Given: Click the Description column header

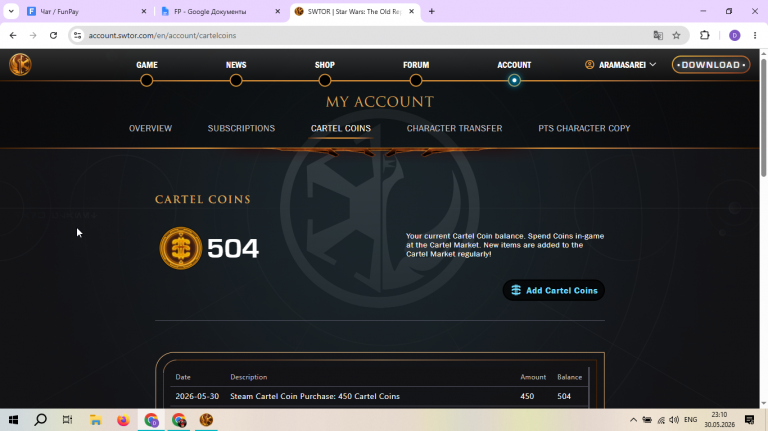Looking at the screenshot, I should 249,377.
